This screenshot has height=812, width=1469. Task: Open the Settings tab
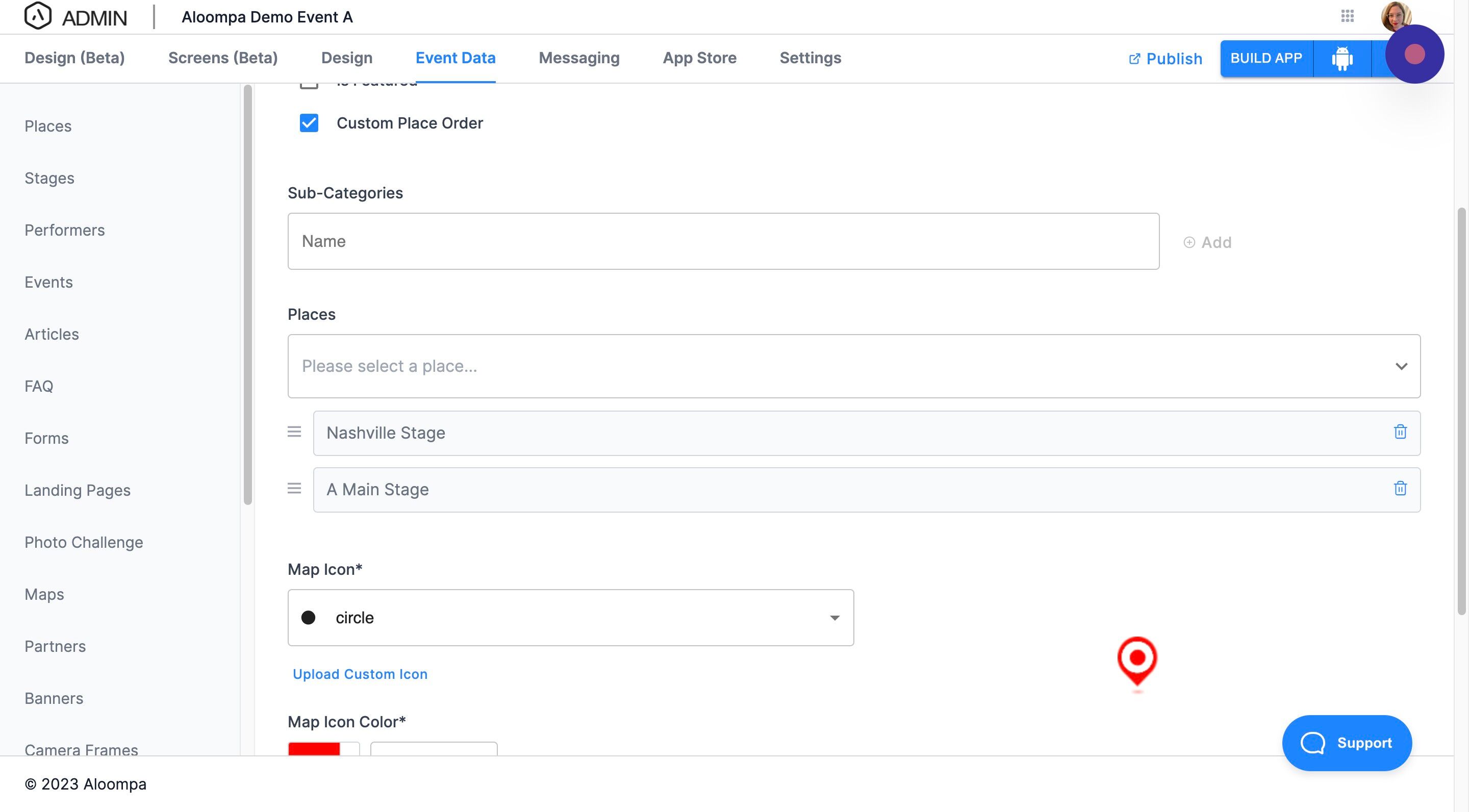[x=810, y=58]
